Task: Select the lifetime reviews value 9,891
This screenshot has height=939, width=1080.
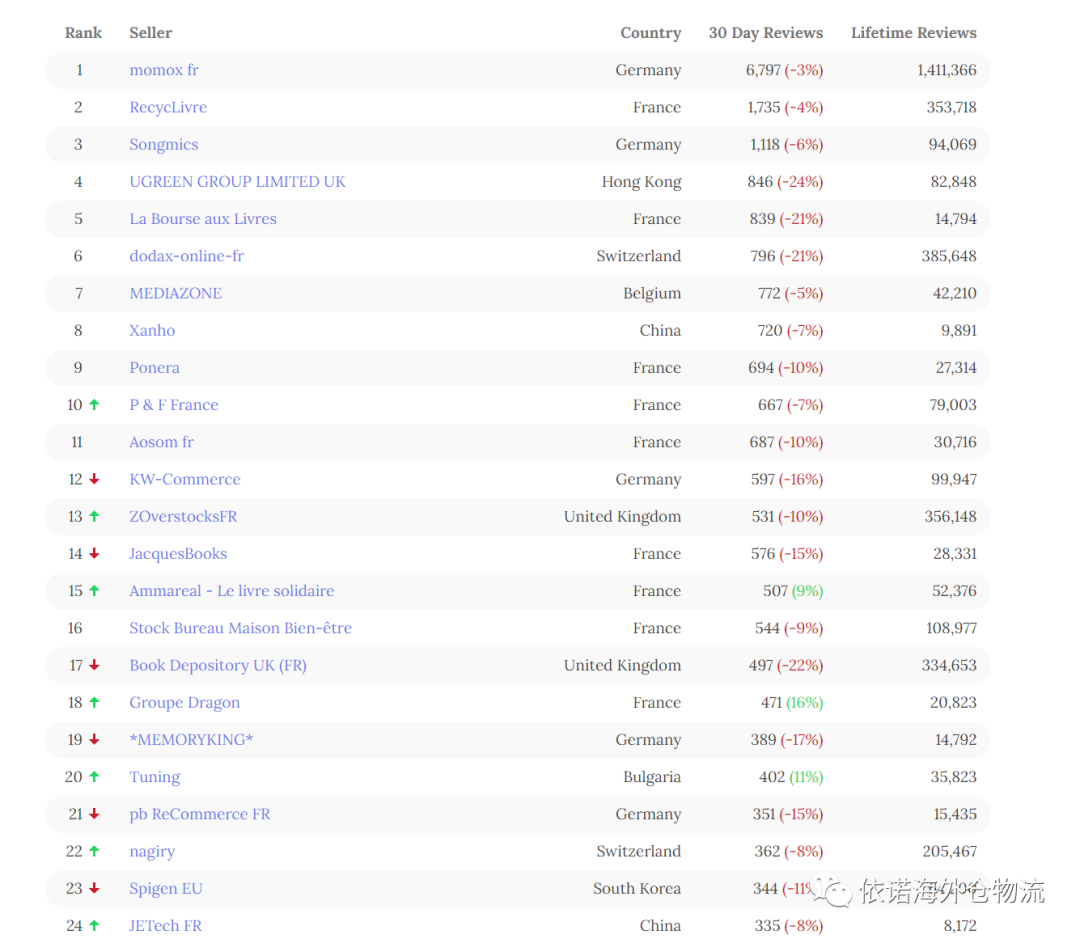Action: [959, 331]
